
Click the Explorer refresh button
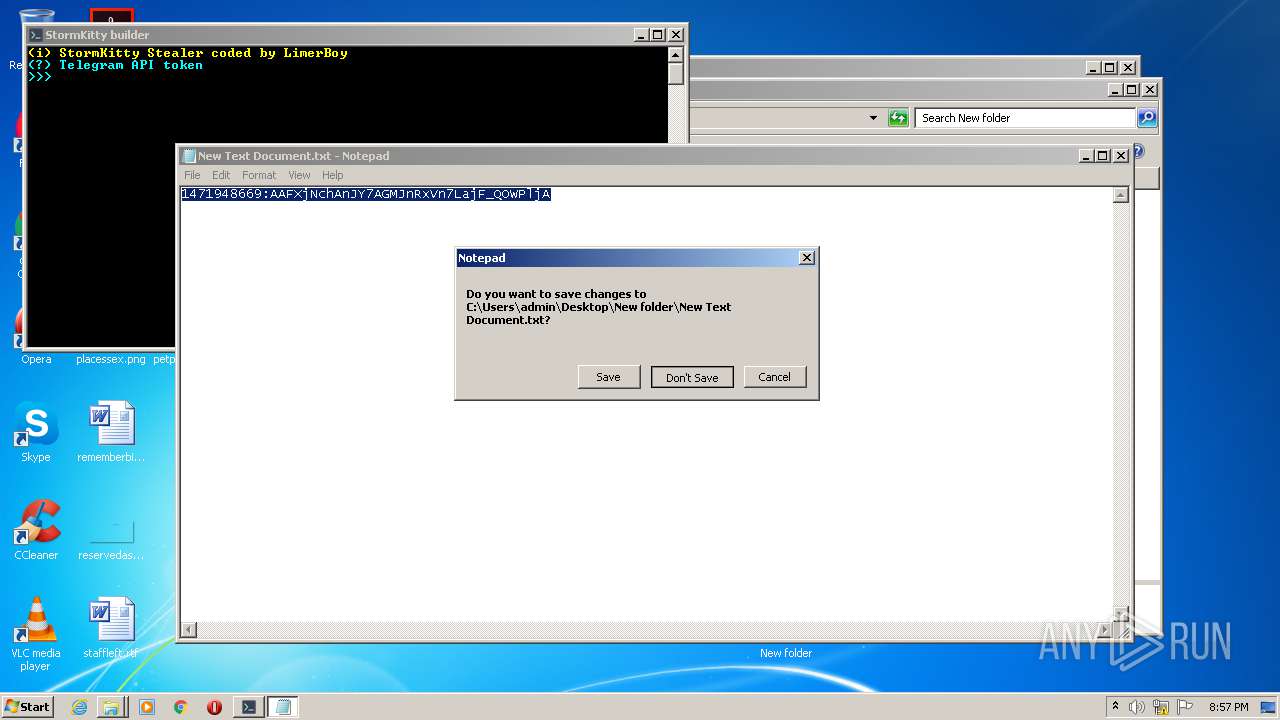tap(898, 118)
